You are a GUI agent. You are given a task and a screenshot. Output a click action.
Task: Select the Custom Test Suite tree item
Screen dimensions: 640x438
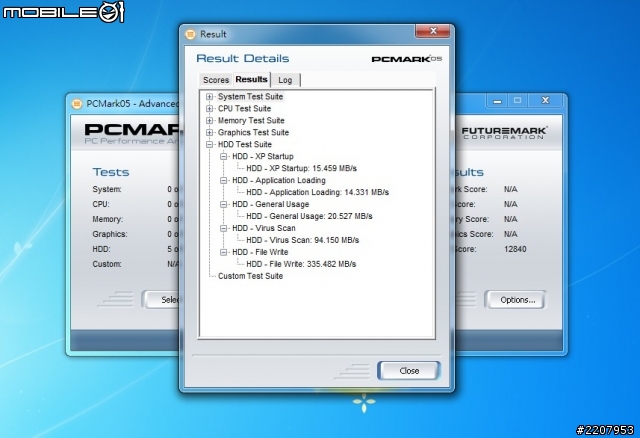click(251, 276)
